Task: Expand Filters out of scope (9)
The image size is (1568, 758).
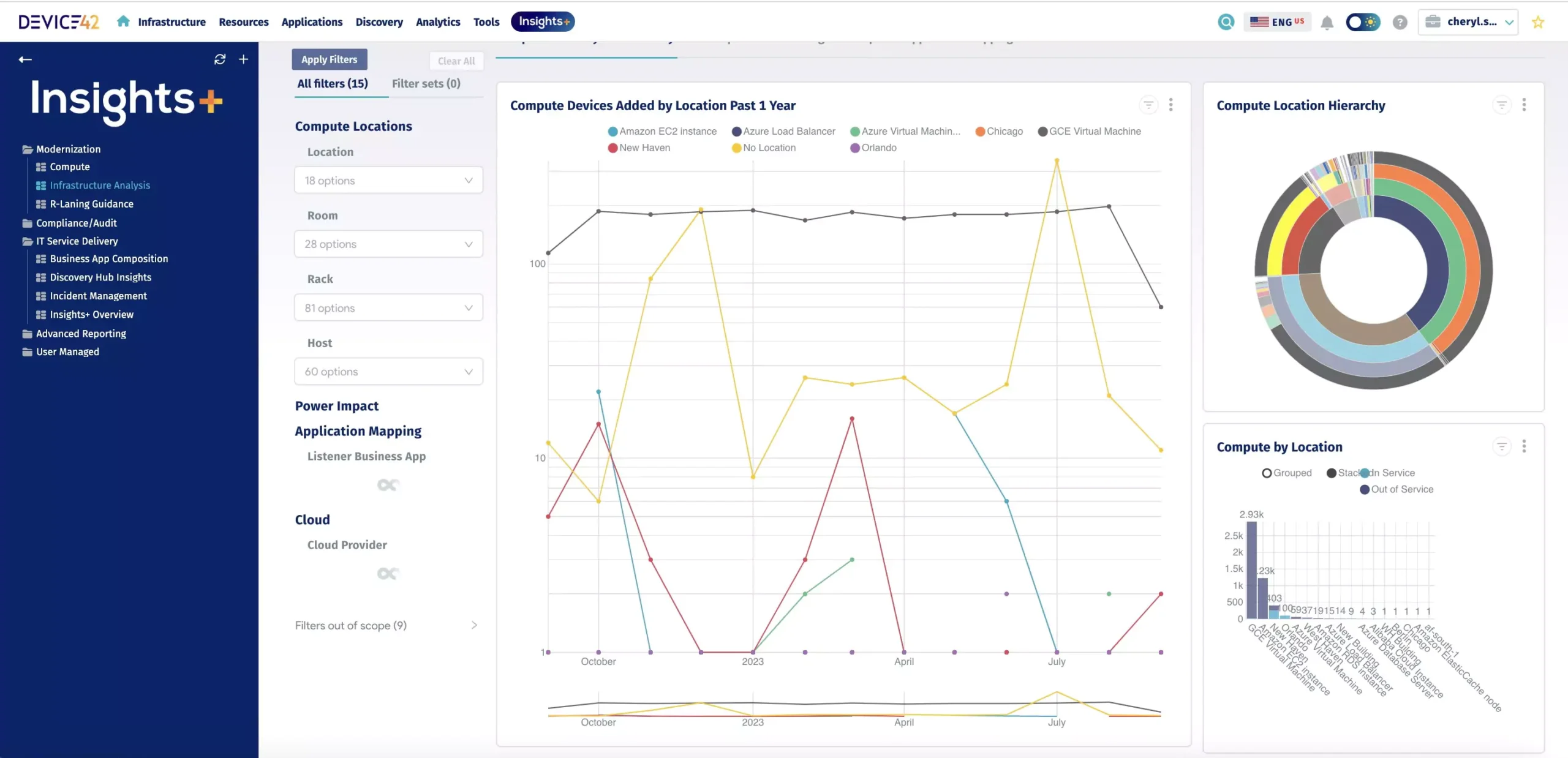Action: (x=386, y=625)
